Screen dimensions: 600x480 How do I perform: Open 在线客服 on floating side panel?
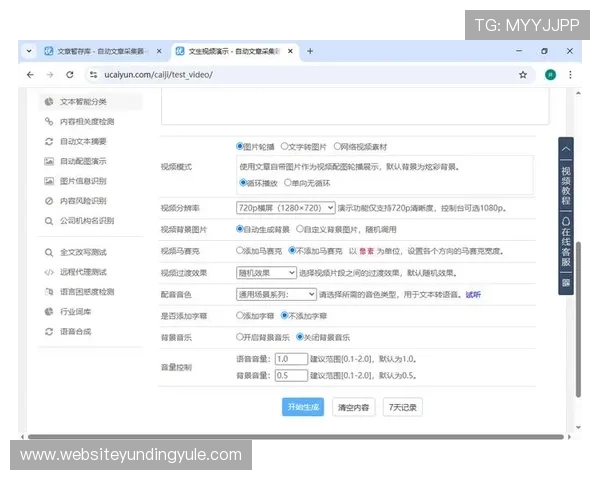tap(566, 242)
